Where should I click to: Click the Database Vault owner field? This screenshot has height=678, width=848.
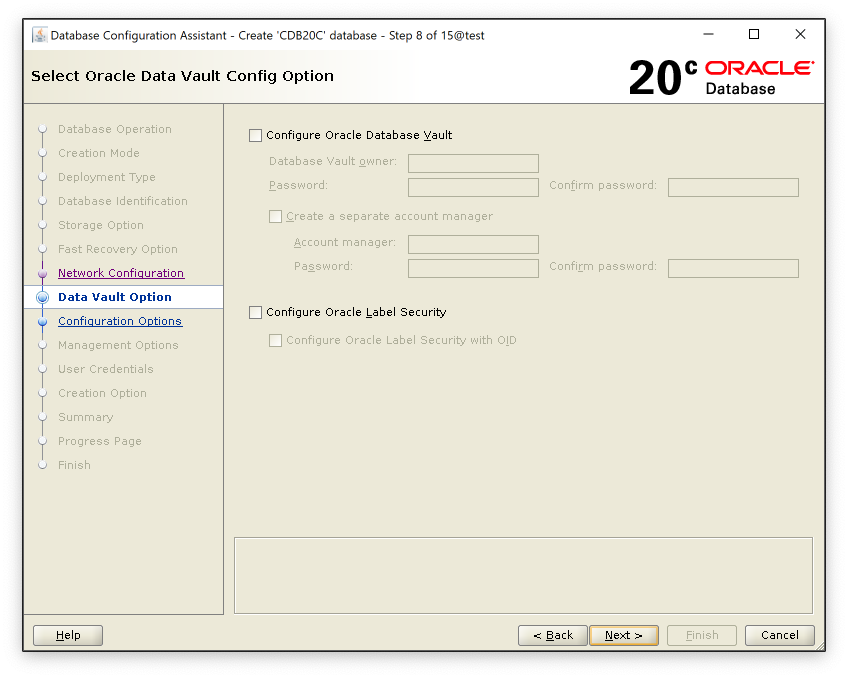(x=473, y=163)
